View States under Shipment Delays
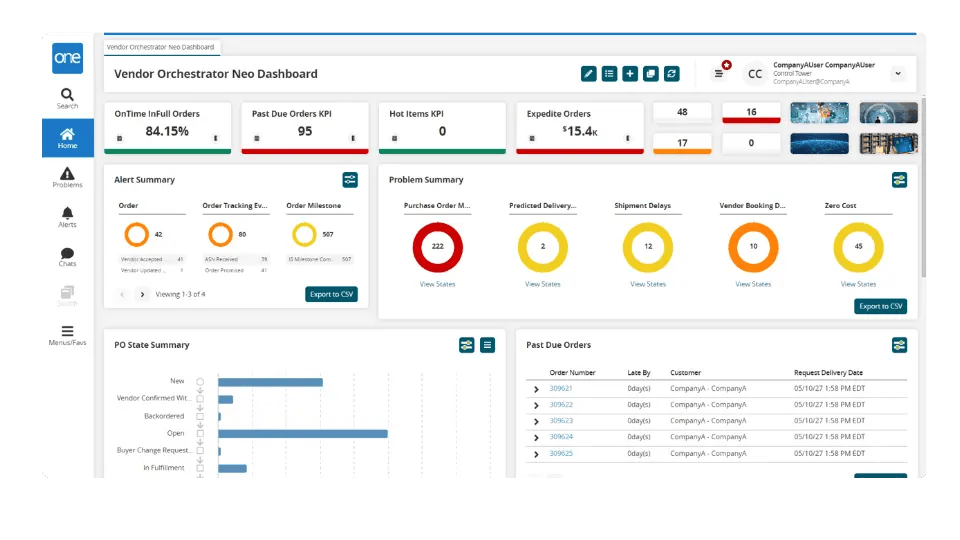Viewport: 960px width, 540px height. point(648,284)
